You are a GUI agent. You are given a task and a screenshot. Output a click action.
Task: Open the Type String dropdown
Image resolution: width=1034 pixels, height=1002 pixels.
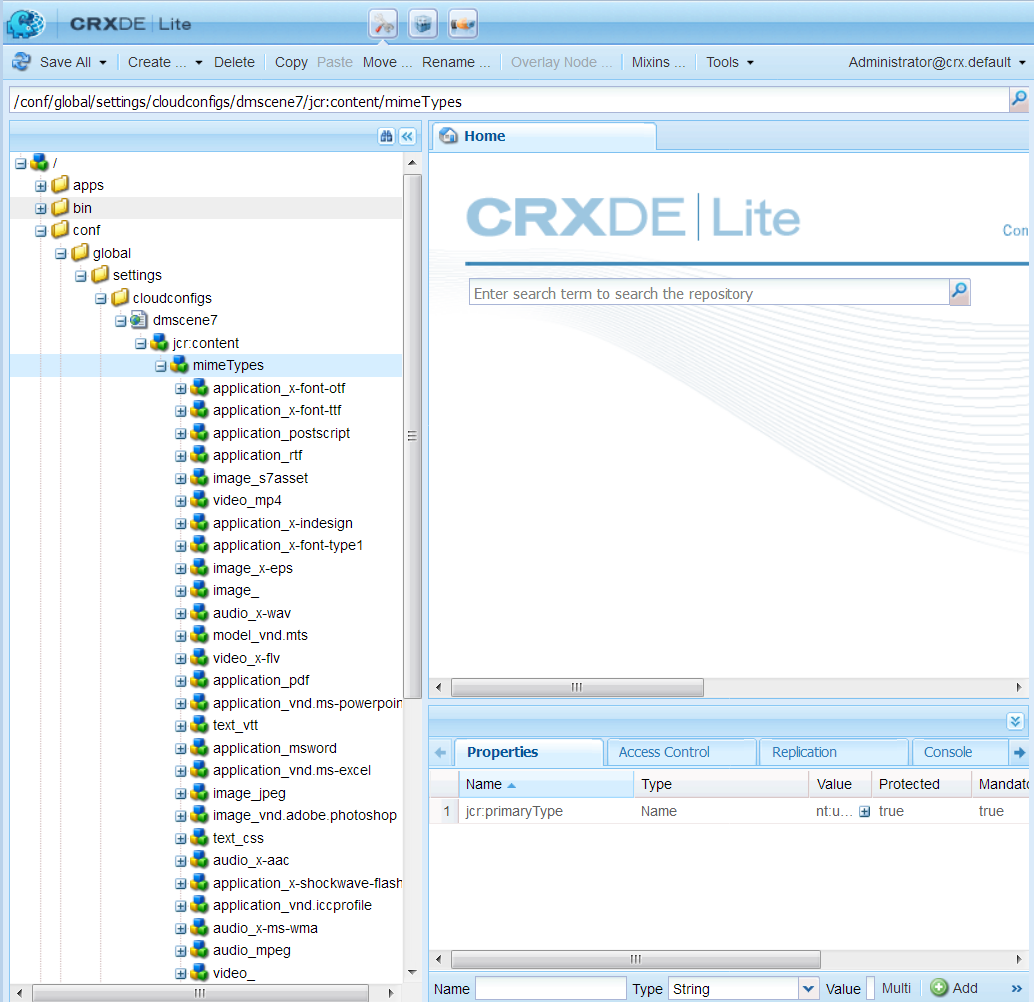pyautogui.click(x=808, y=988)
